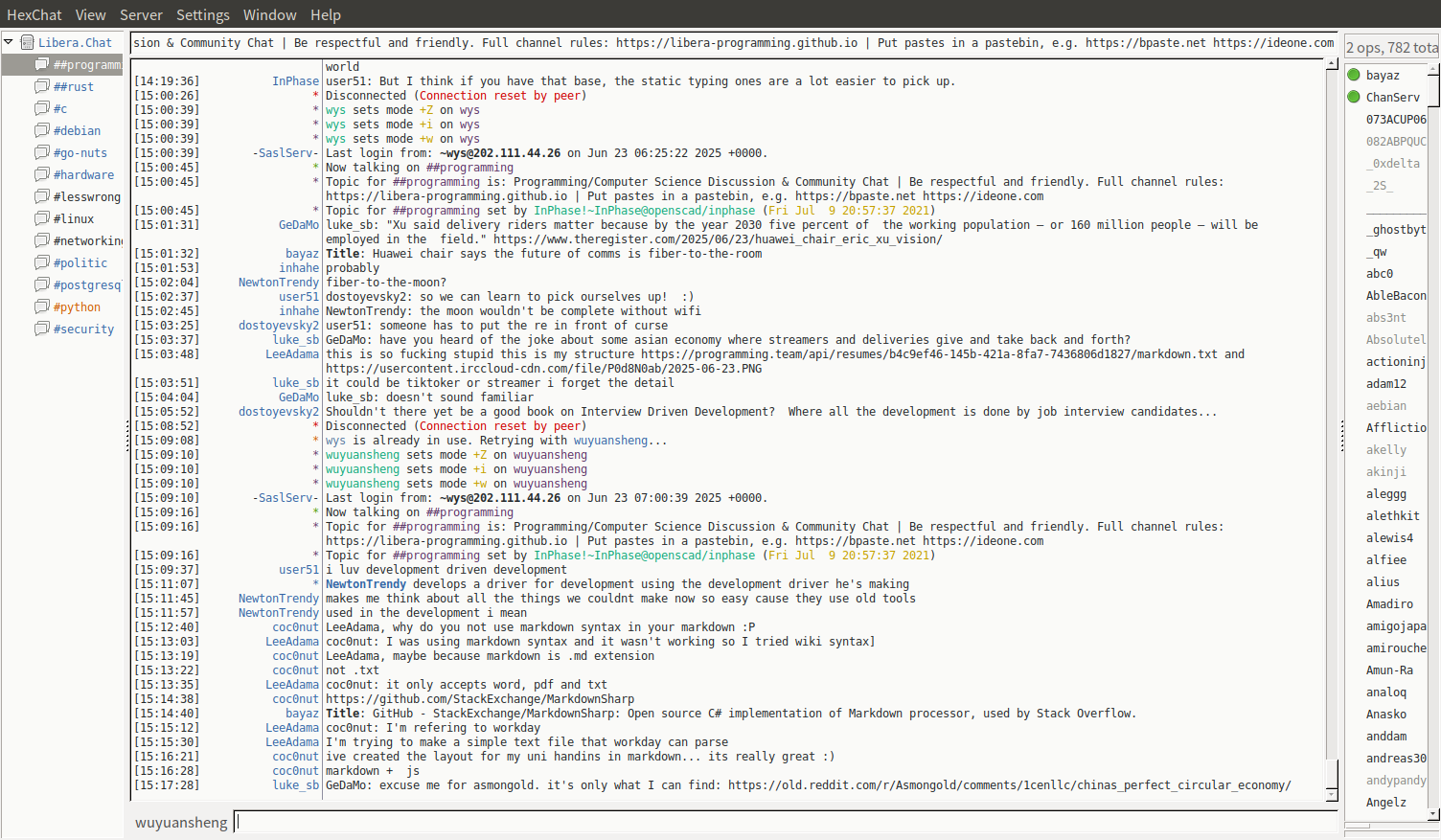Viewport: 1441px width, 840px height.
Task: Open the HexChat menu
Action: point(34,14)
